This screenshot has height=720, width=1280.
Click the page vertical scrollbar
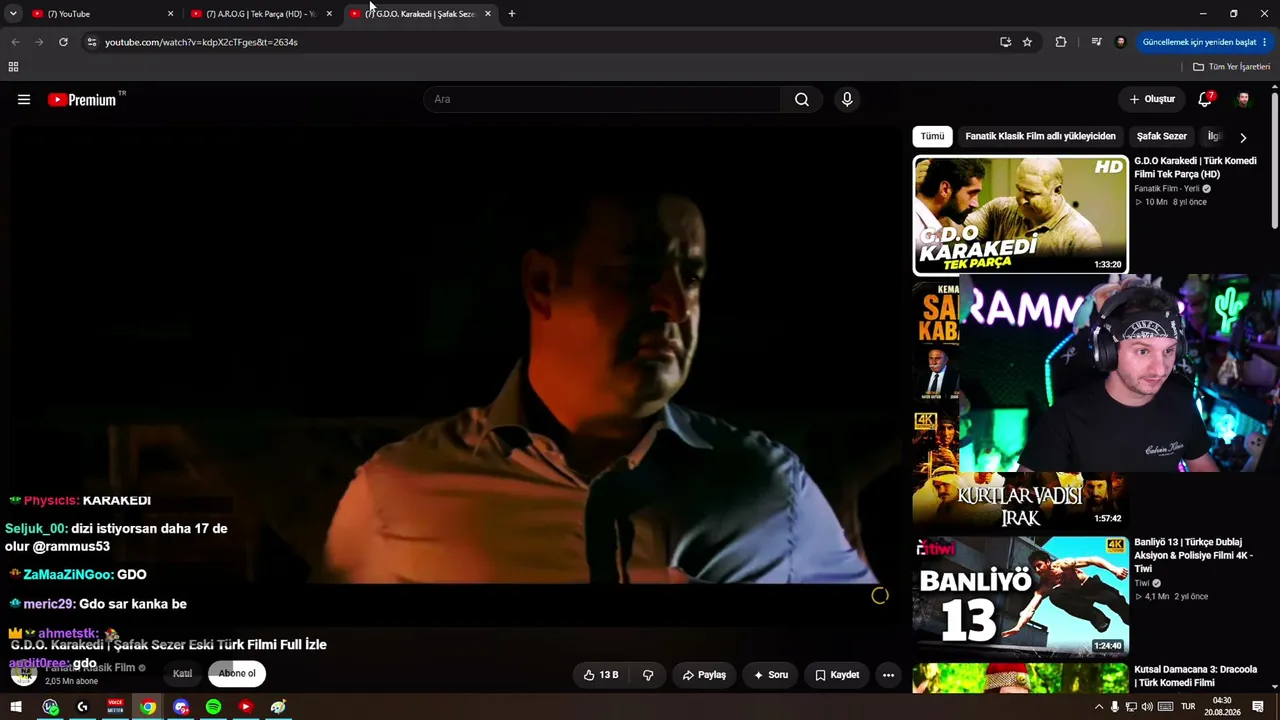1275,160
